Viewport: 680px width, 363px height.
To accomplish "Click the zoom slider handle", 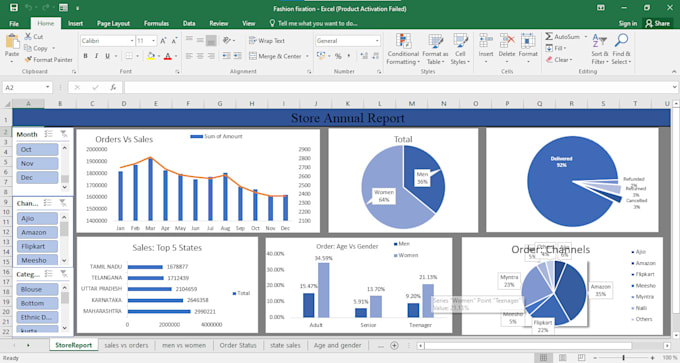I will pyautogui.click(x=623, y=358).
